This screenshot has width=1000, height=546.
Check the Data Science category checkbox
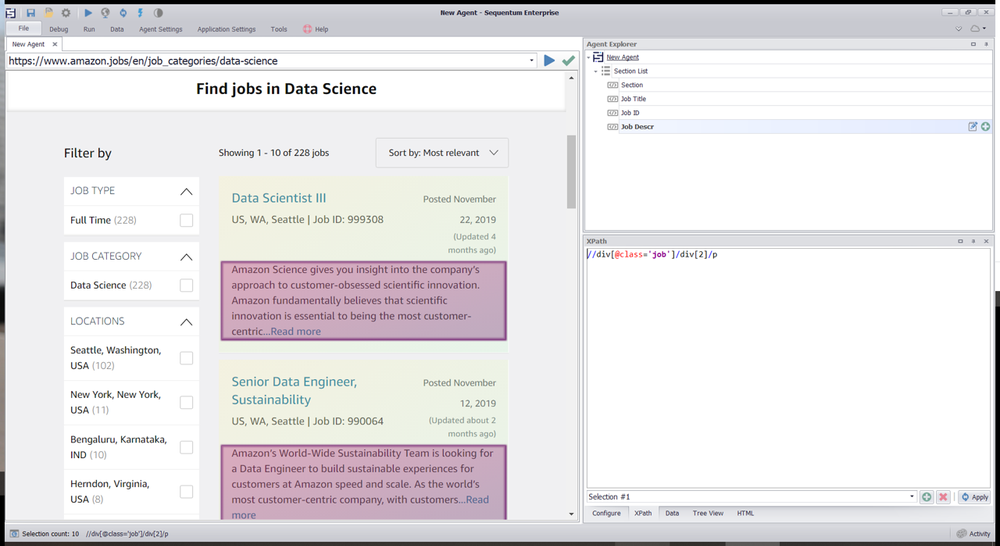tap(186, 285)
